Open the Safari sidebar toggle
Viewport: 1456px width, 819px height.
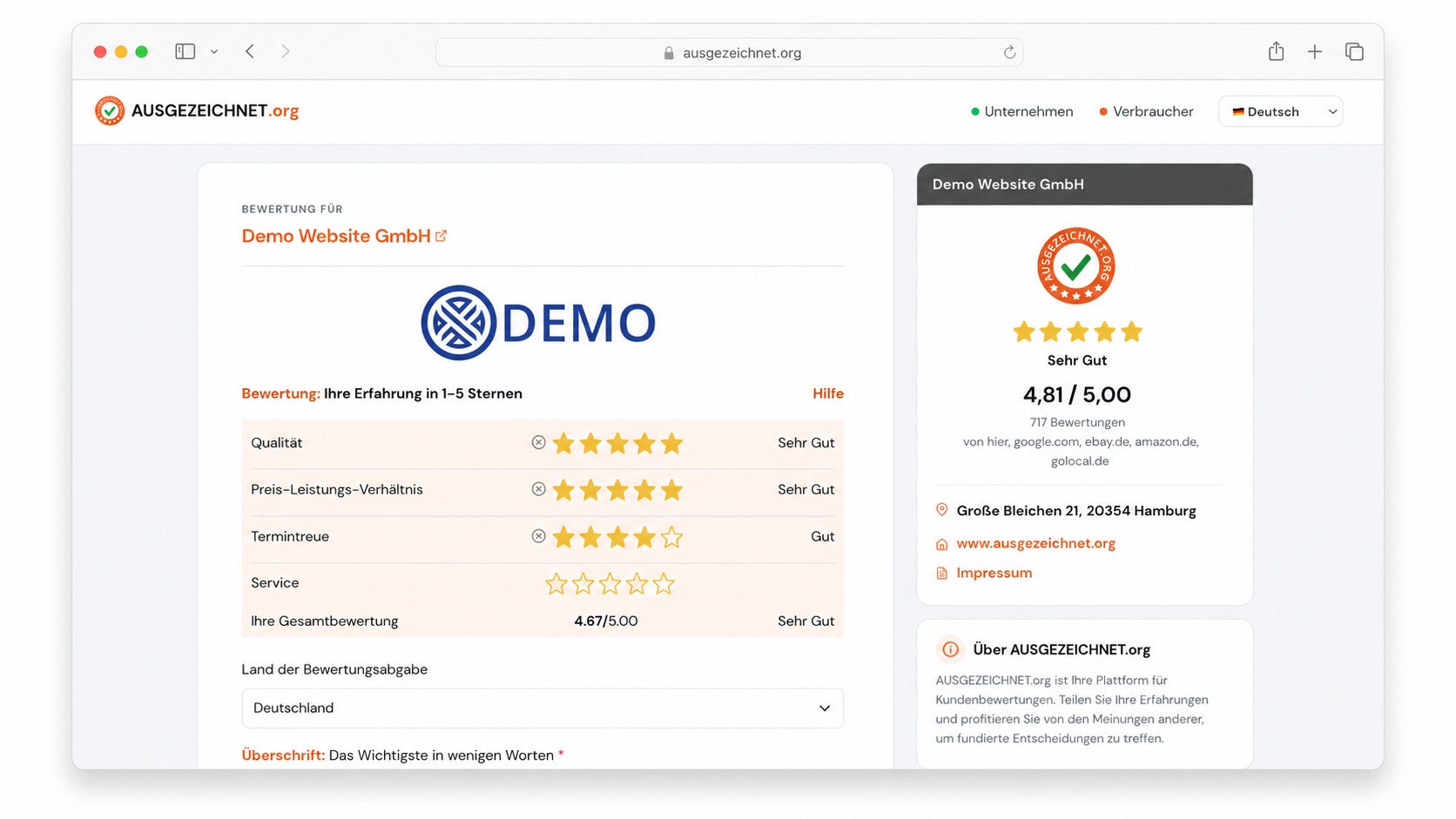pyautogui.click(x=185, y=51)
